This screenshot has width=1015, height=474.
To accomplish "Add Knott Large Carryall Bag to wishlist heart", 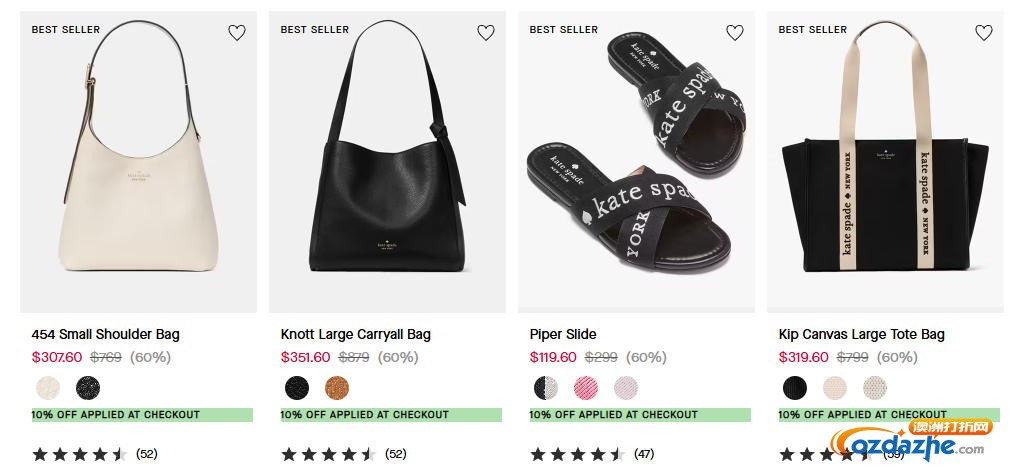I will (486, 33).
